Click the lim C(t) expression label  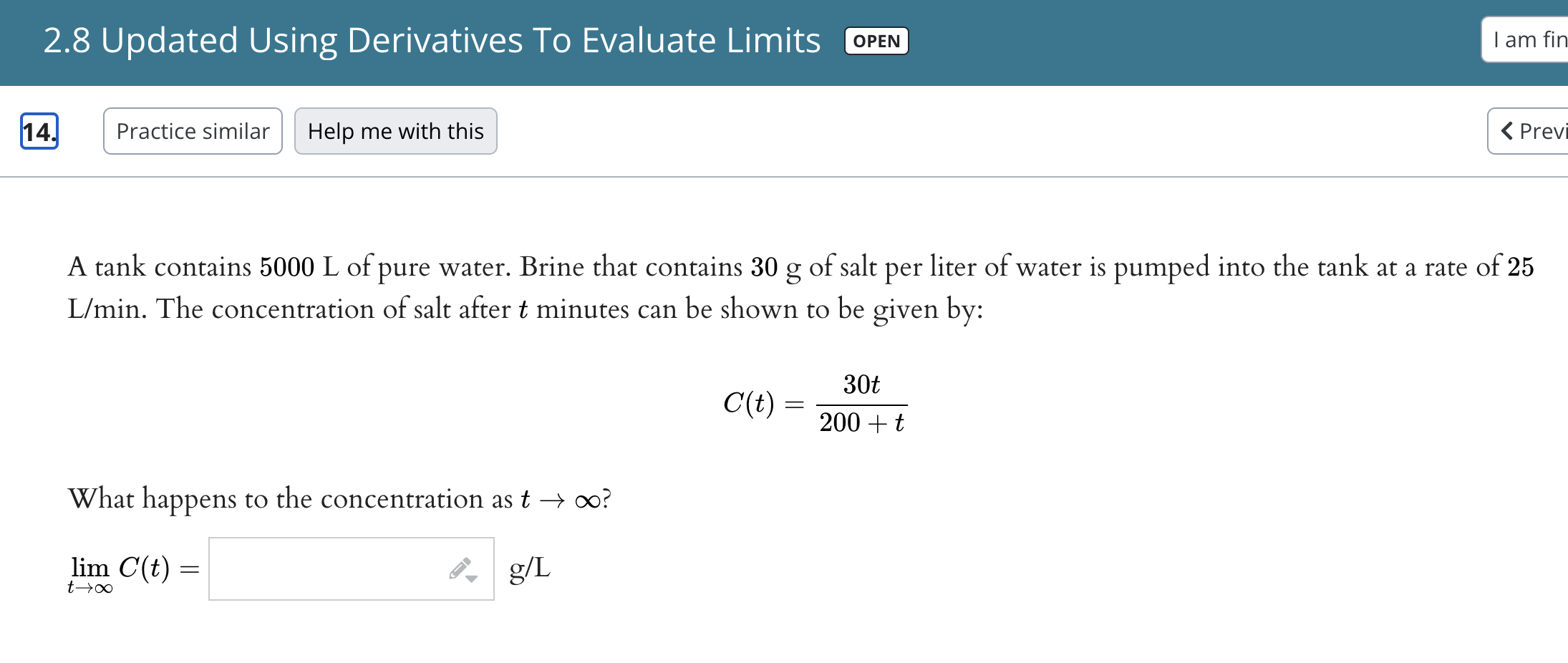click(x=122, y=568)
